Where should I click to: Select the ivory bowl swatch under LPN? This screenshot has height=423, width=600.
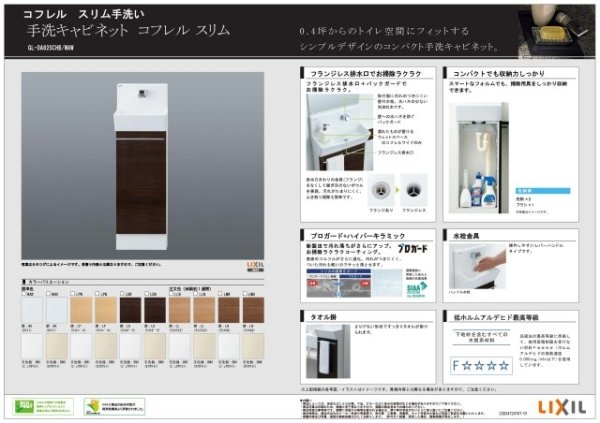click(x=106, y=346)
